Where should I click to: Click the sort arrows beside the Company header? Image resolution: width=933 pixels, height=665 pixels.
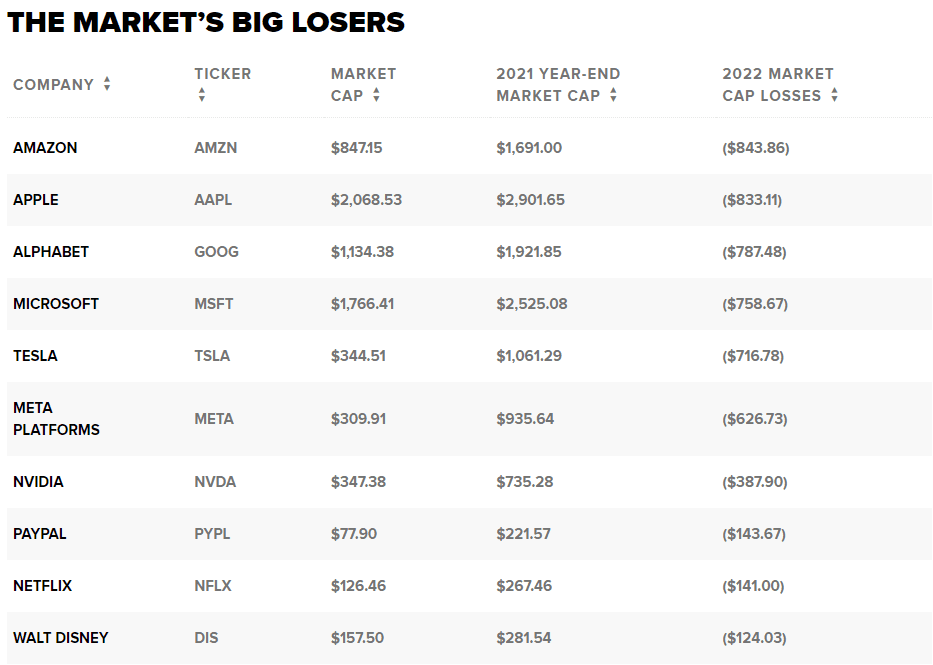point(107,85)
